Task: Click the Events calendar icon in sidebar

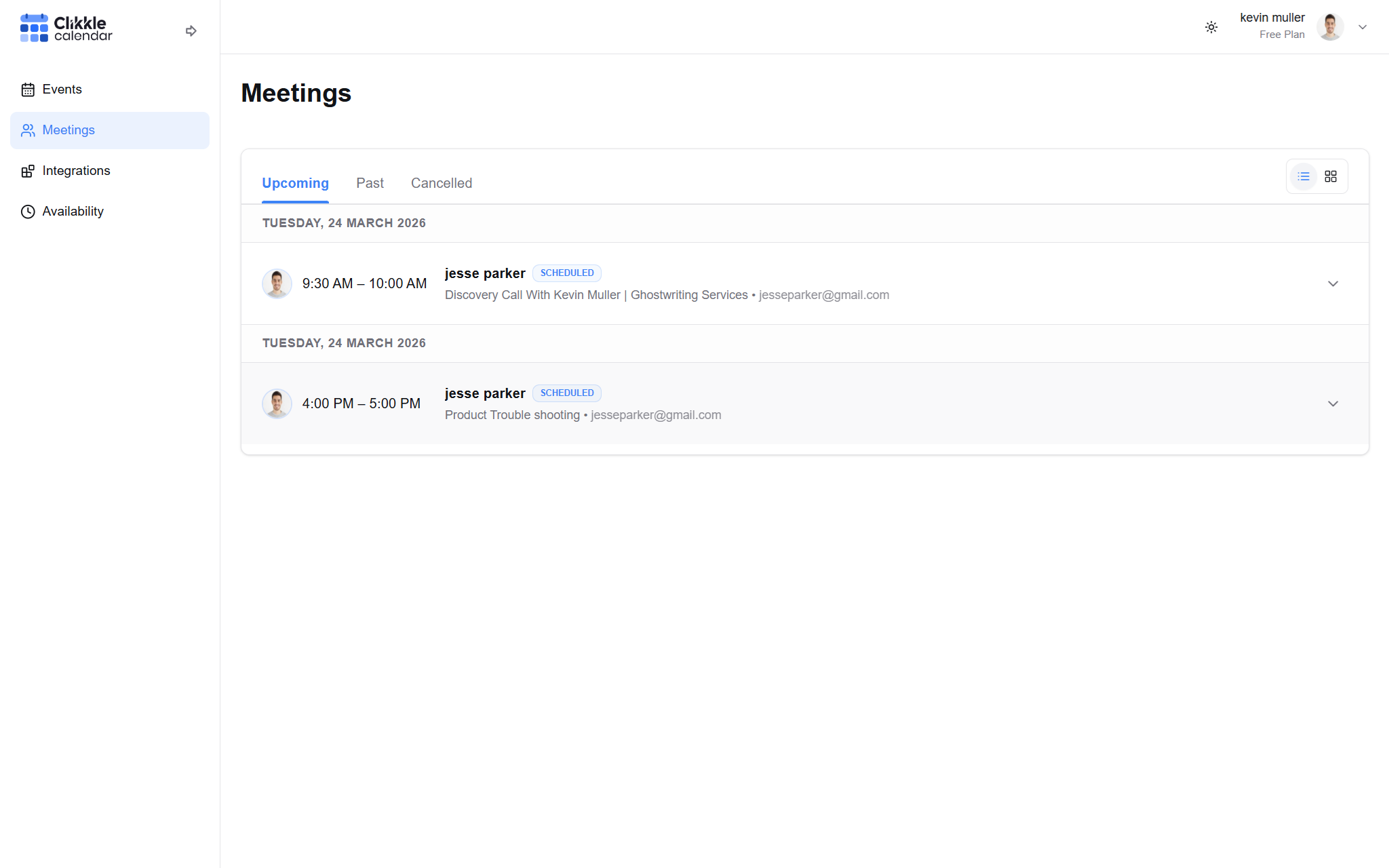Action: pyautogui.click(x=28, y=90)
